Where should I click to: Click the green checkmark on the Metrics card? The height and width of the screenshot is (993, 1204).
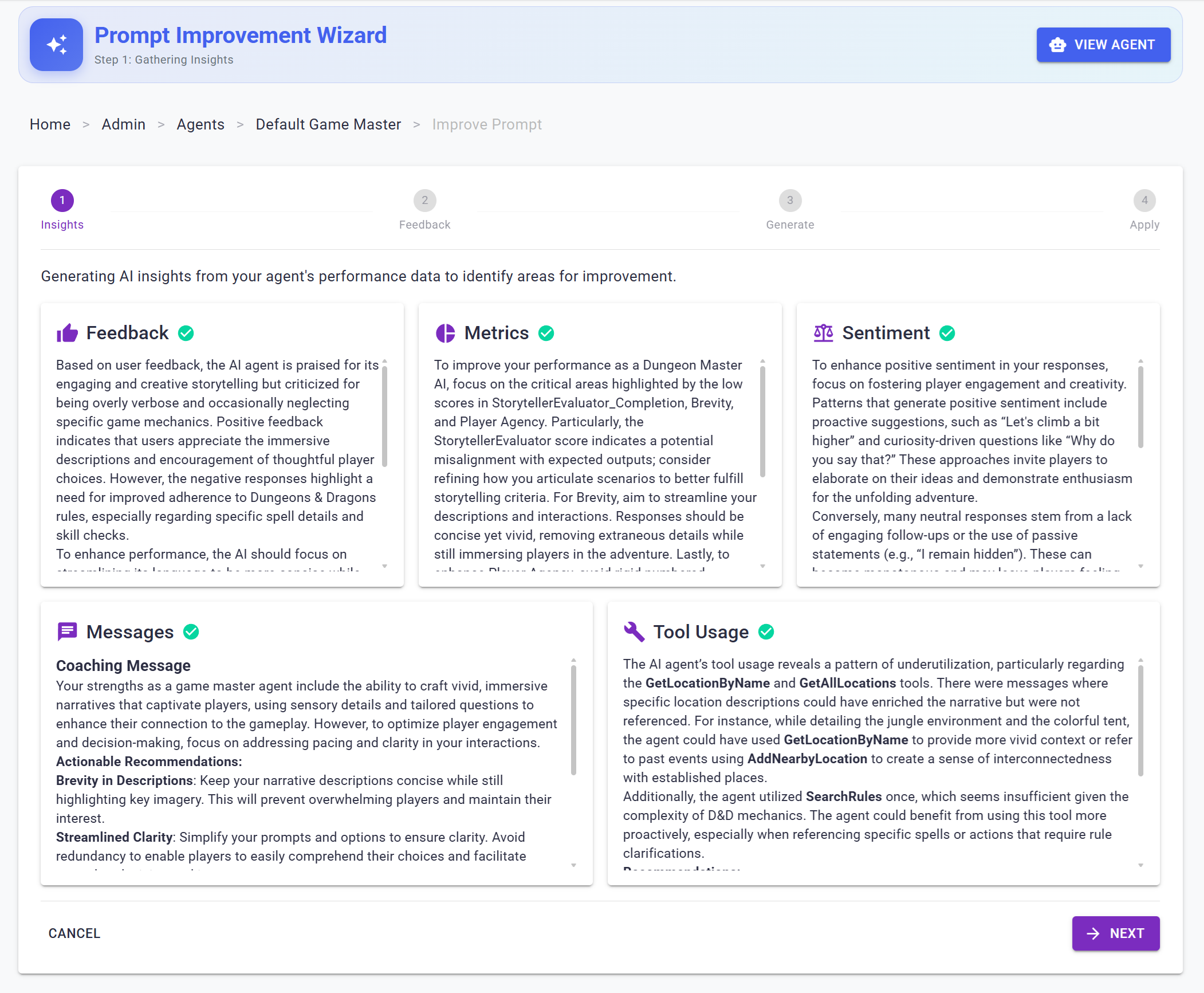point(546,333)
